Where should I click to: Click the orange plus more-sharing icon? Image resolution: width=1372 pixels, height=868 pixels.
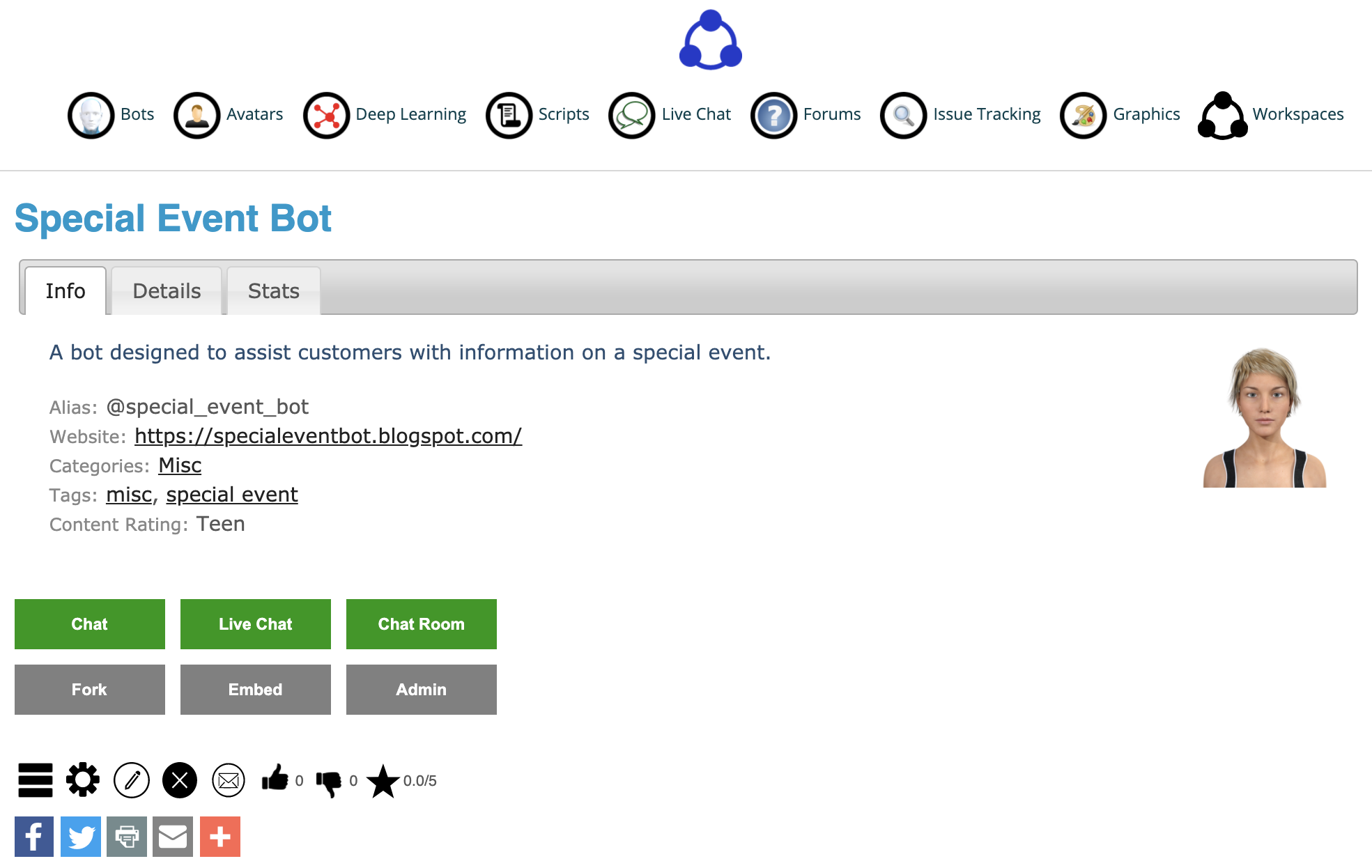pos(220,837)
